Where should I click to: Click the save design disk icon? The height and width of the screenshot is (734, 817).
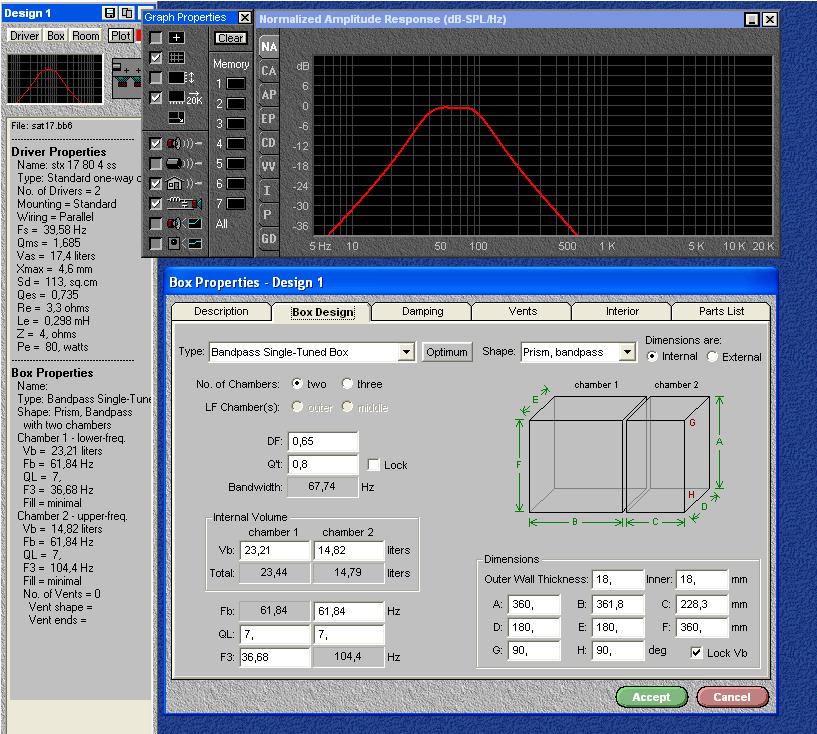[110, 13]
